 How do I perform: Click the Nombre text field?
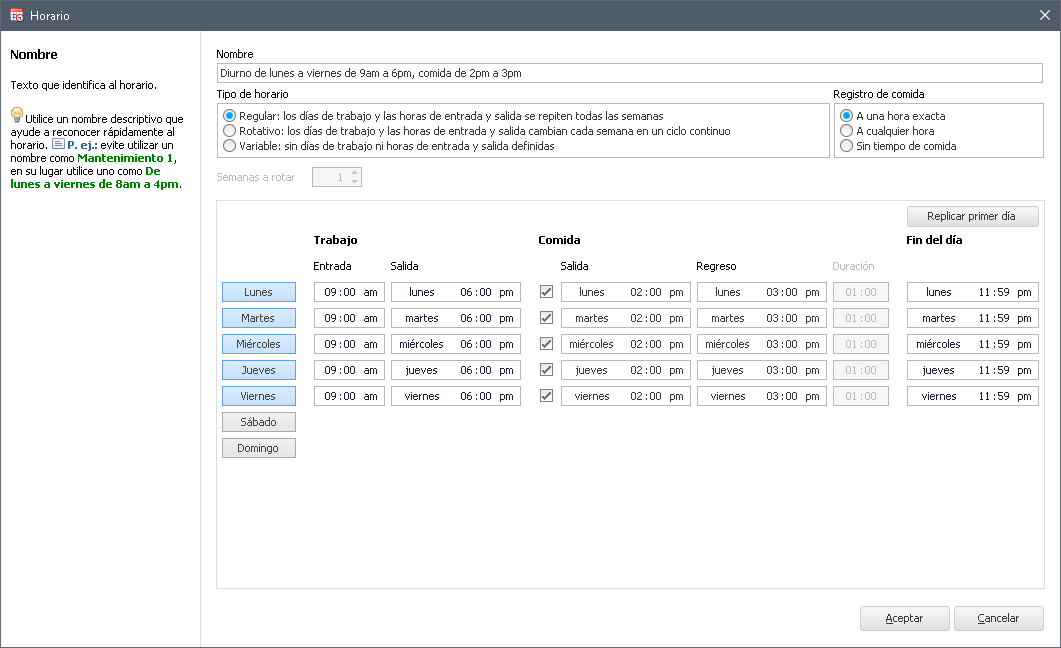[x=629, y=73]
